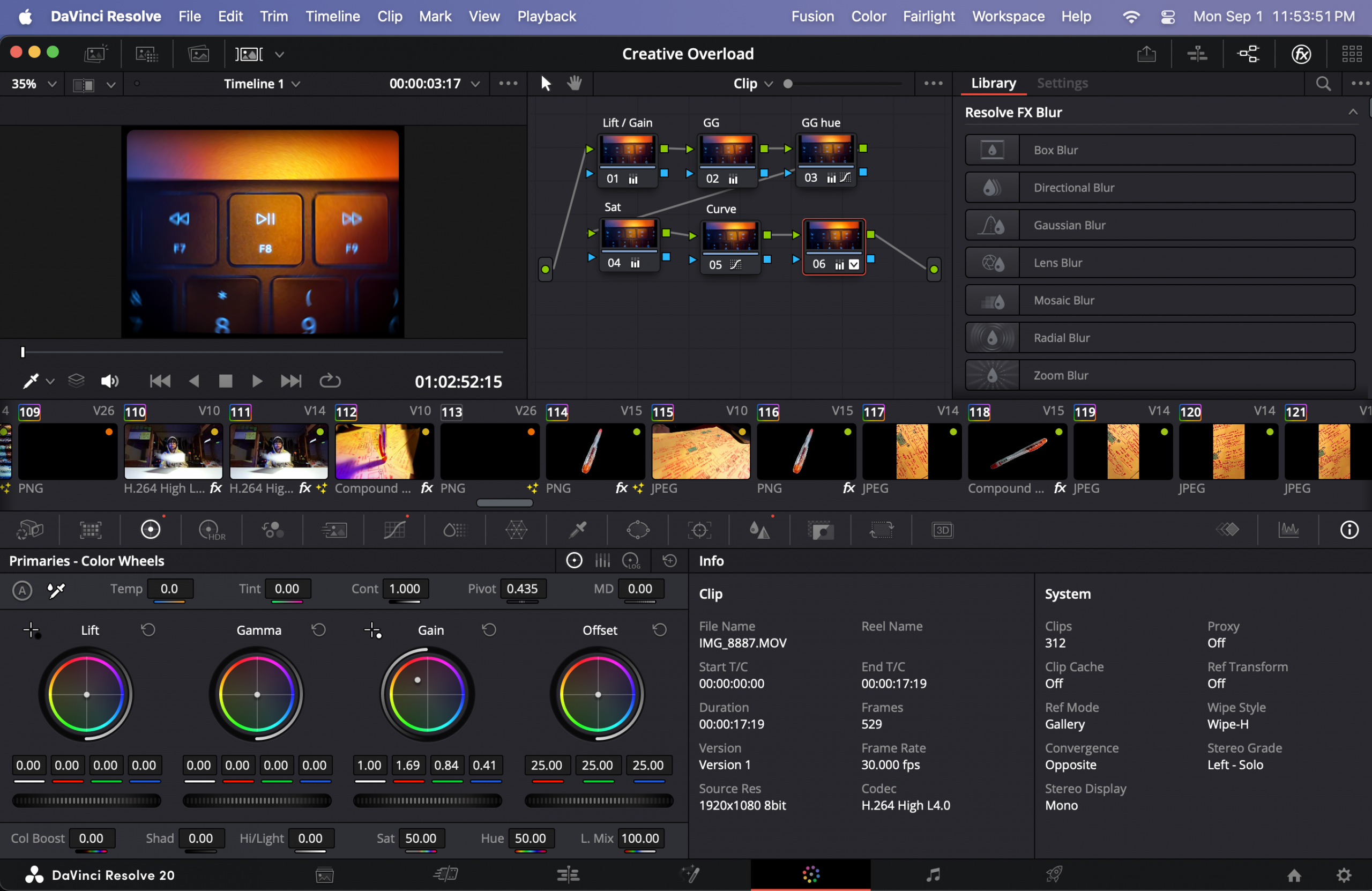
Task: Show the Scopes panel
Action: 1288,530
